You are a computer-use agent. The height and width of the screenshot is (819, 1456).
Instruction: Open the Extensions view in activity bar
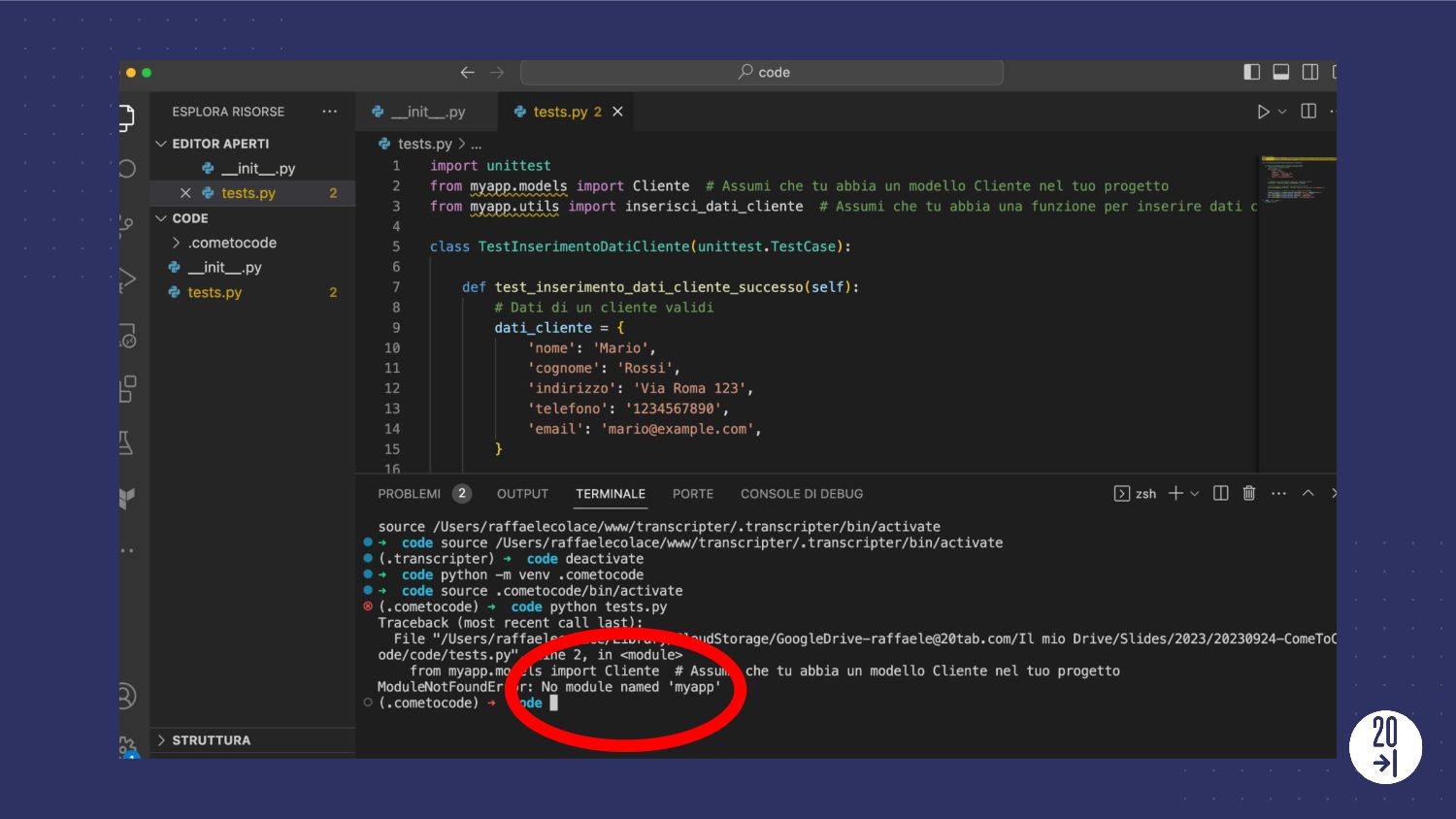pyautogui.click(x=127, y=389)
